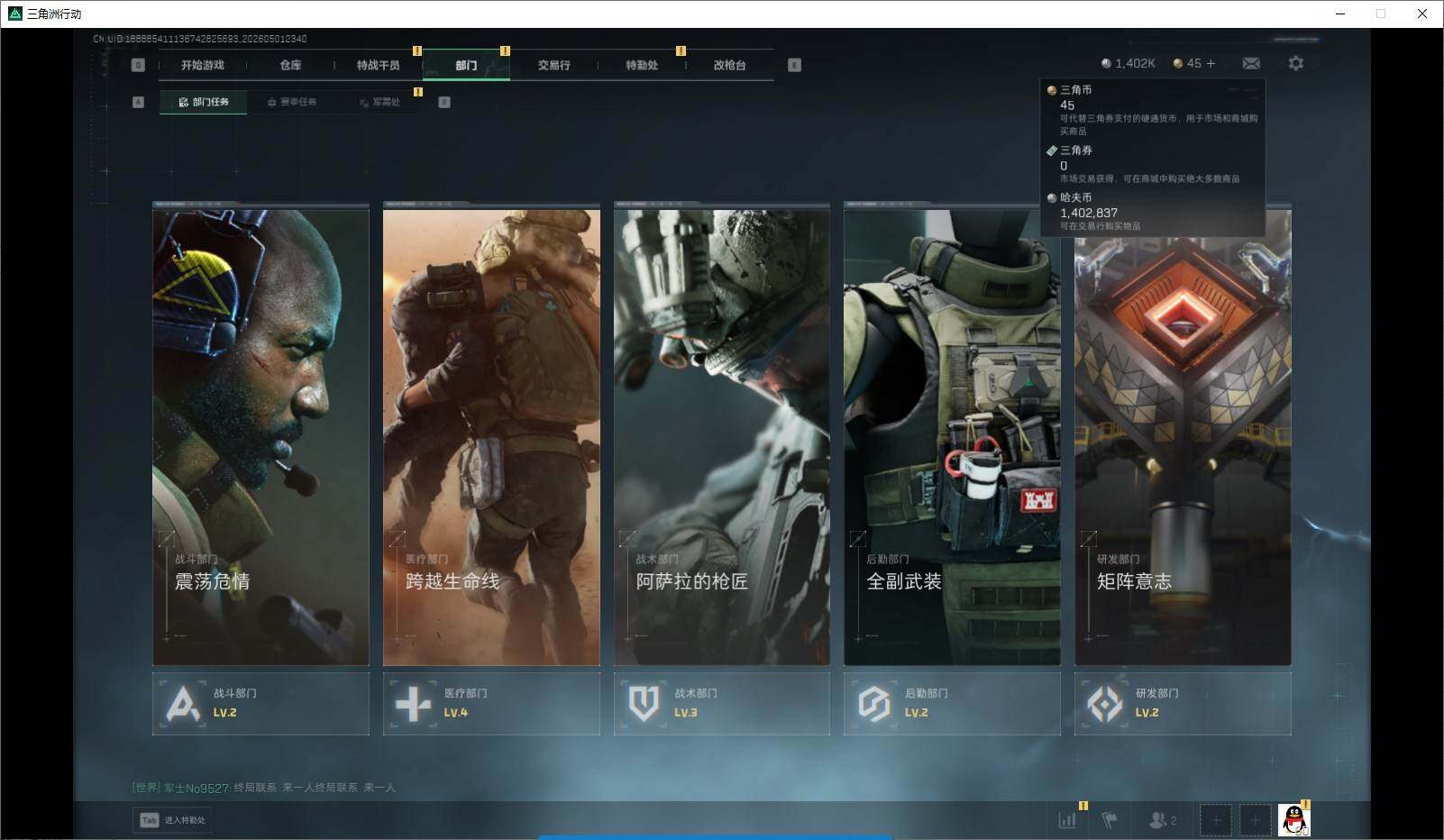Viewport: 1444px width, 840px height.
Task: Click the plus icon beside 45 to add 三角币
Action: (x=1211, y=63)
